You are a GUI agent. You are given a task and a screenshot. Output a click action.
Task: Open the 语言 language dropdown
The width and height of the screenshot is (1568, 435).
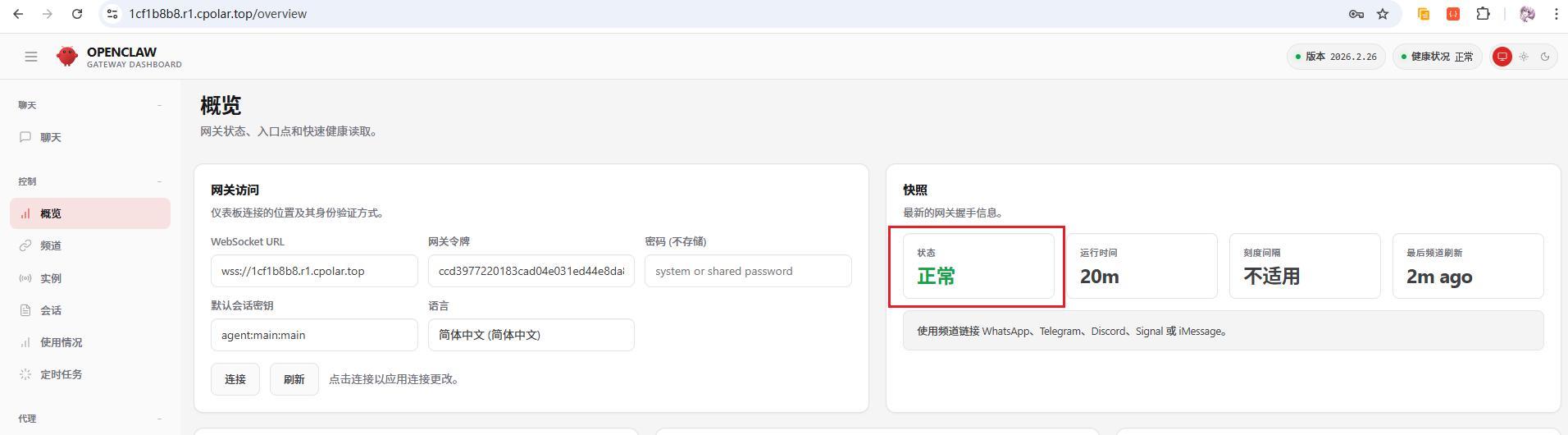(531, 335)
